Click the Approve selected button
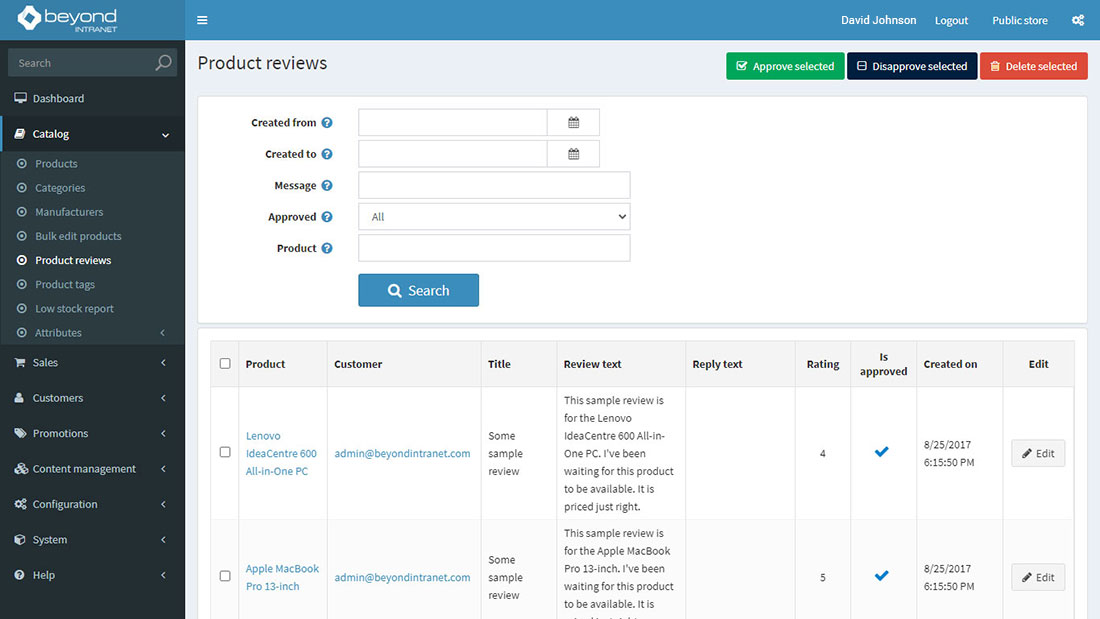1100x619 pixels. coord(785,66)
